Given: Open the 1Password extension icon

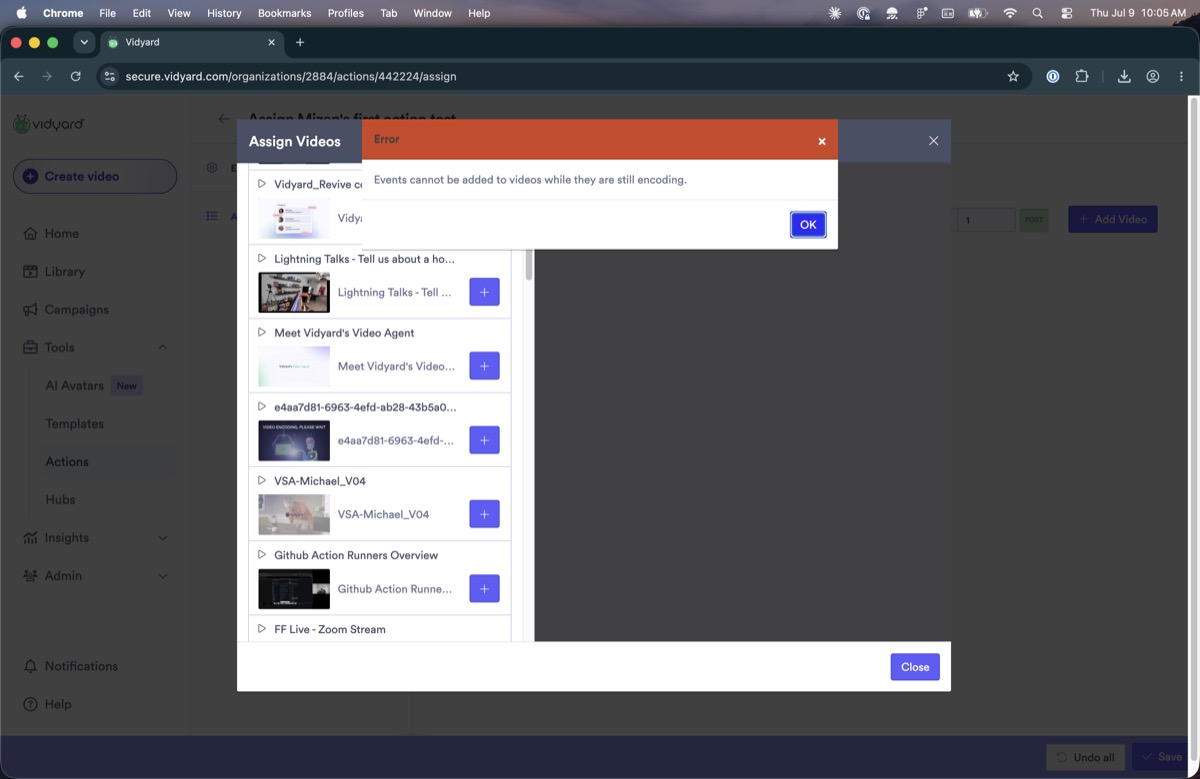Looking at the screenshot, I should 1052,76.
